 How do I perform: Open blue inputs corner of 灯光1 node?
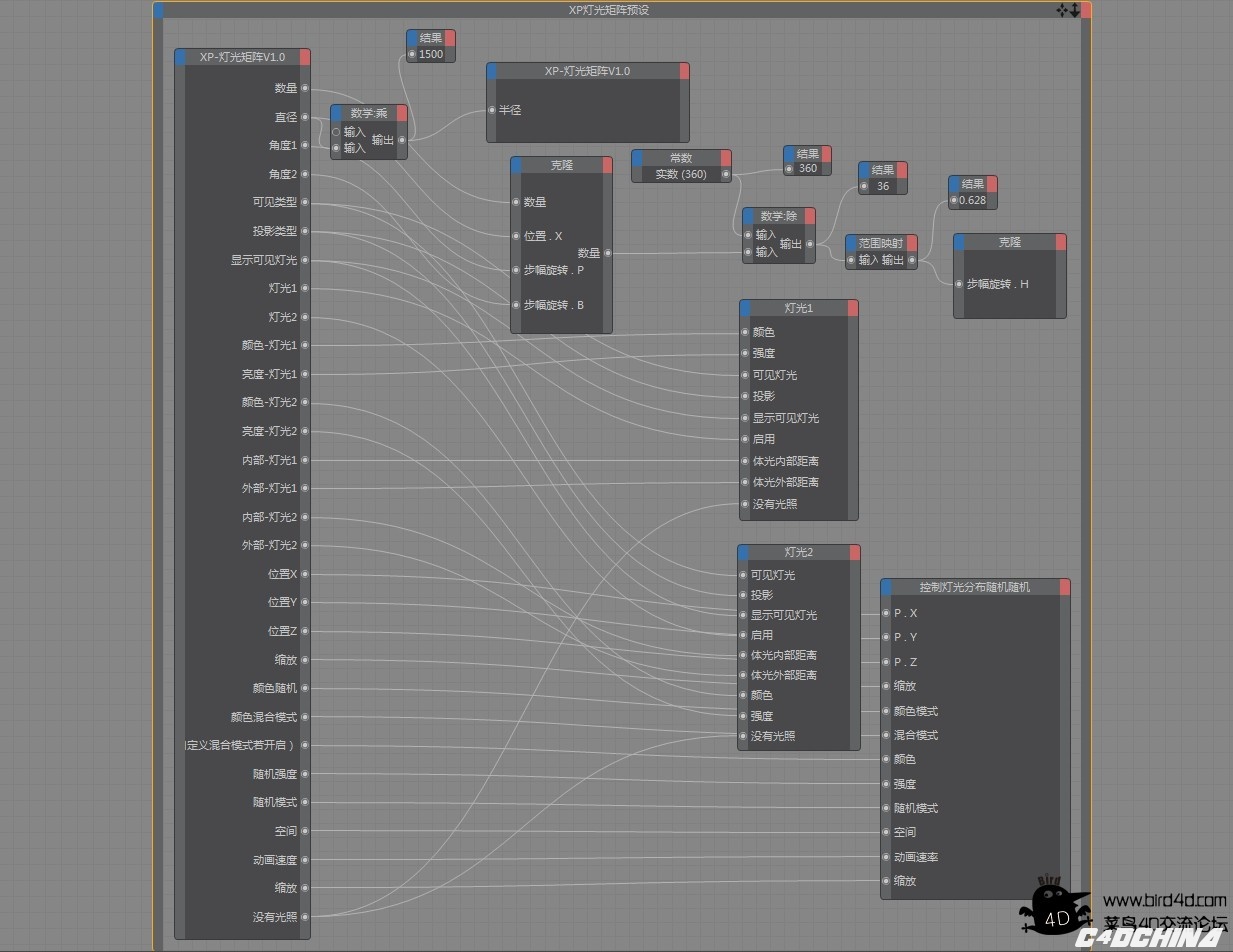(x=745, y=308)
